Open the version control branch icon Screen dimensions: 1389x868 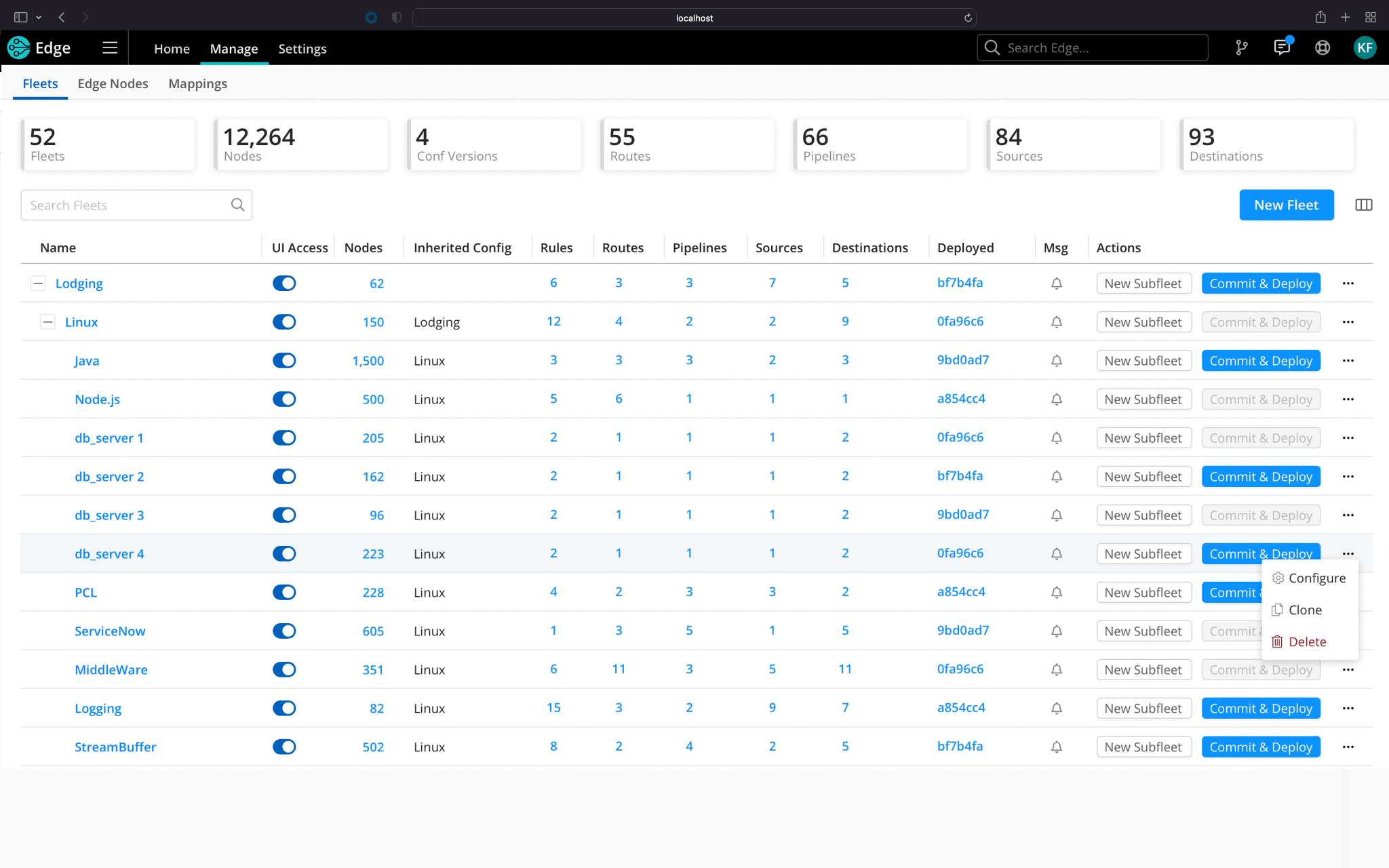coord(1241,47)
